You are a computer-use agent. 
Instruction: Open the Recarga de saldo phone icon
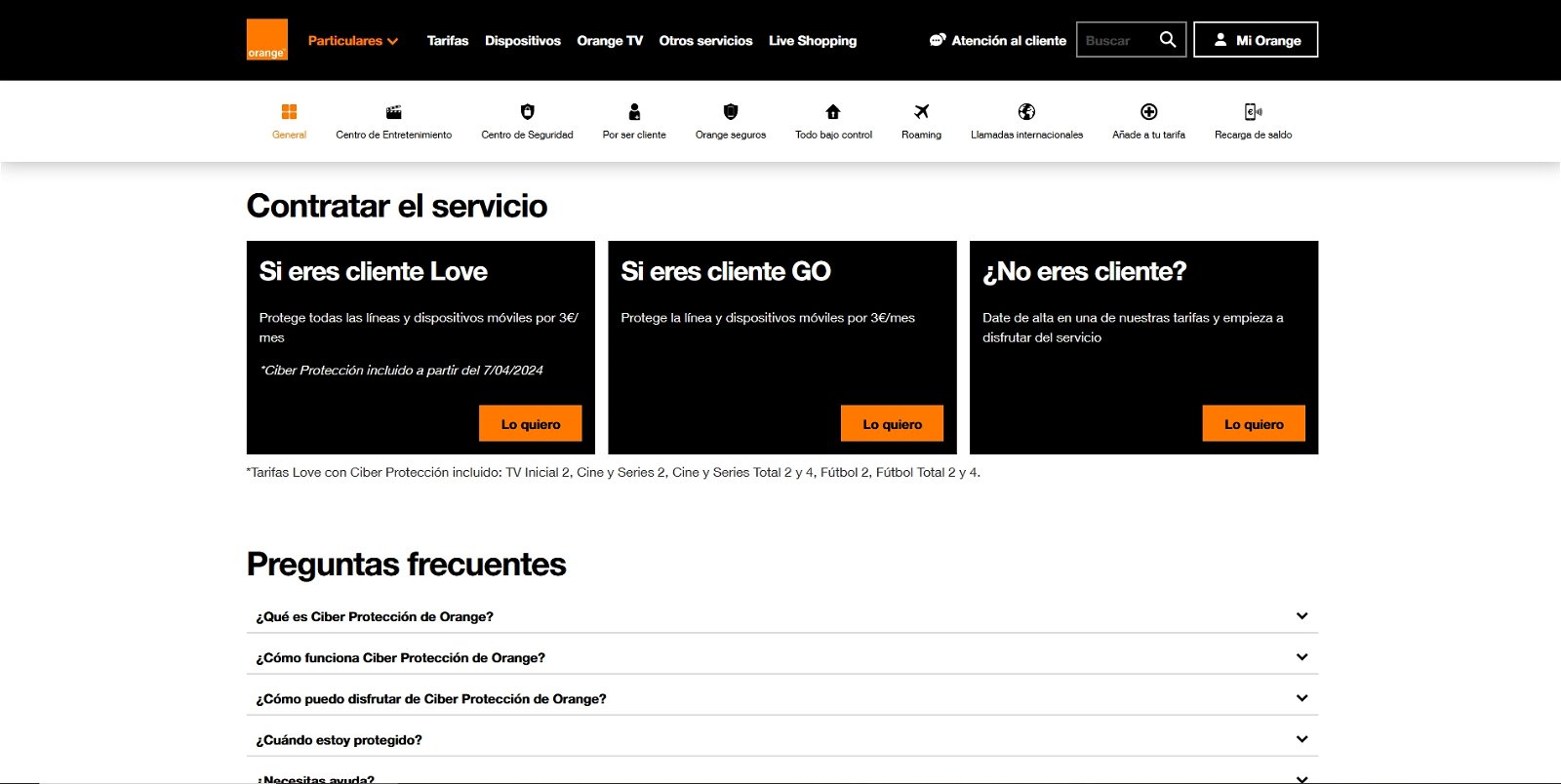tap(1254, 112)
